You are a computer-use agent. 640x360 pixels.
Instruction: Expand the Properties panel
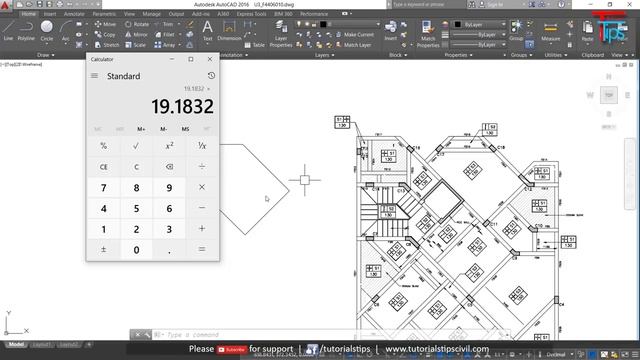point(458,55)
